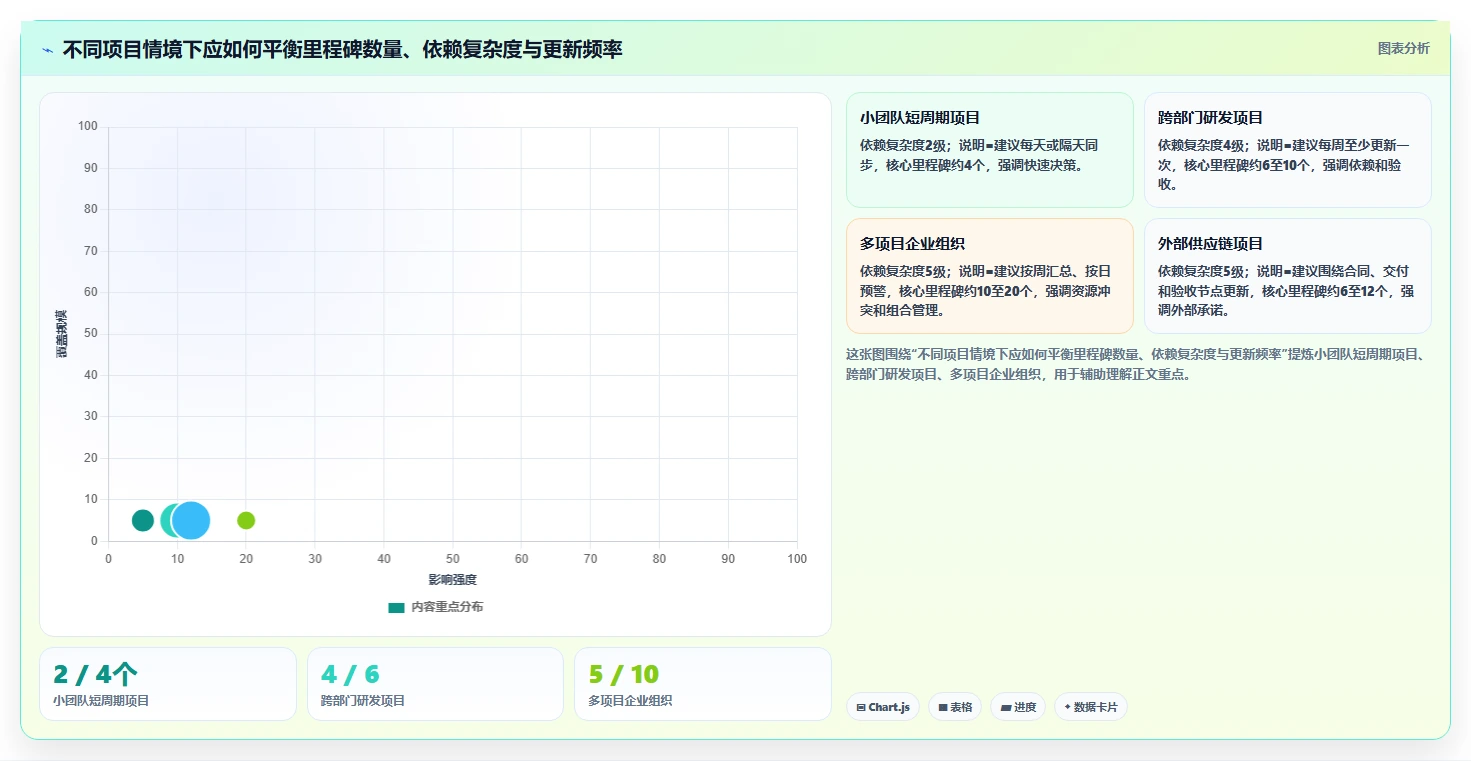Image resolution: width=1471 pixels, height=761 pixels.
Task: Click the x-axis tick label 50
Action: coord(453,559)
